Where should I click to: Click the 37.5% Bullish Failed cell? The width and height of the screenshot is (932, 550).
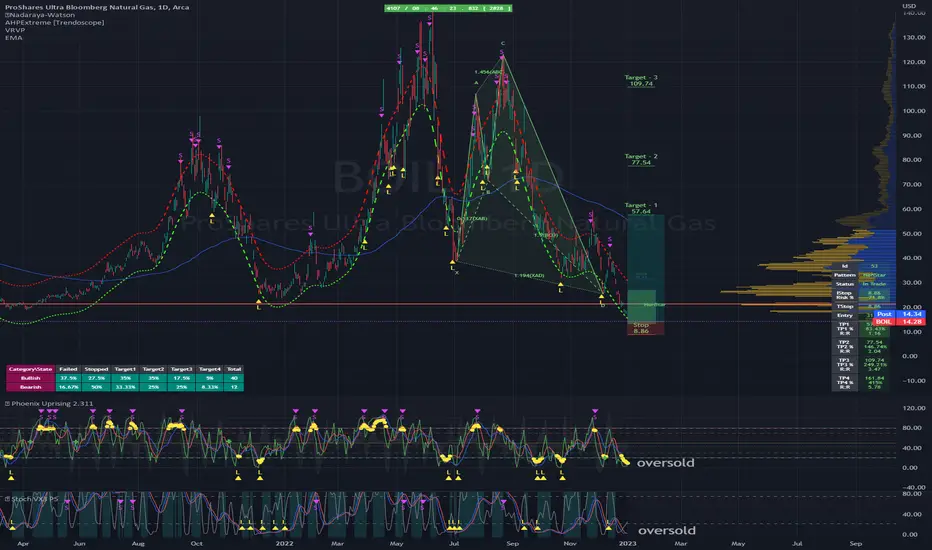68,378
